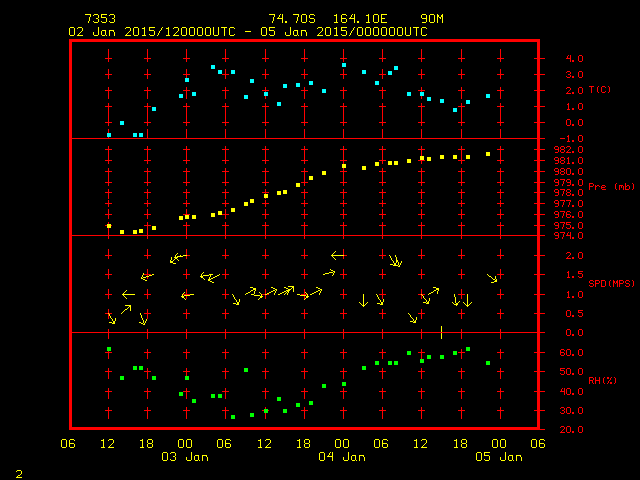Select the date range header text
The height and width of the screenshot is (480, 640).
248,31
